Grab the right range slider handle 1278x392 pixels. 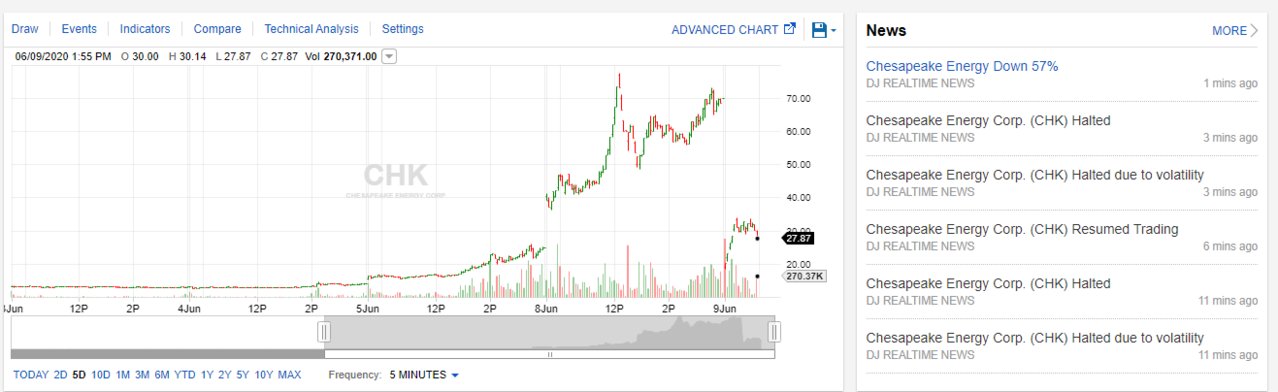click(773, 332)
